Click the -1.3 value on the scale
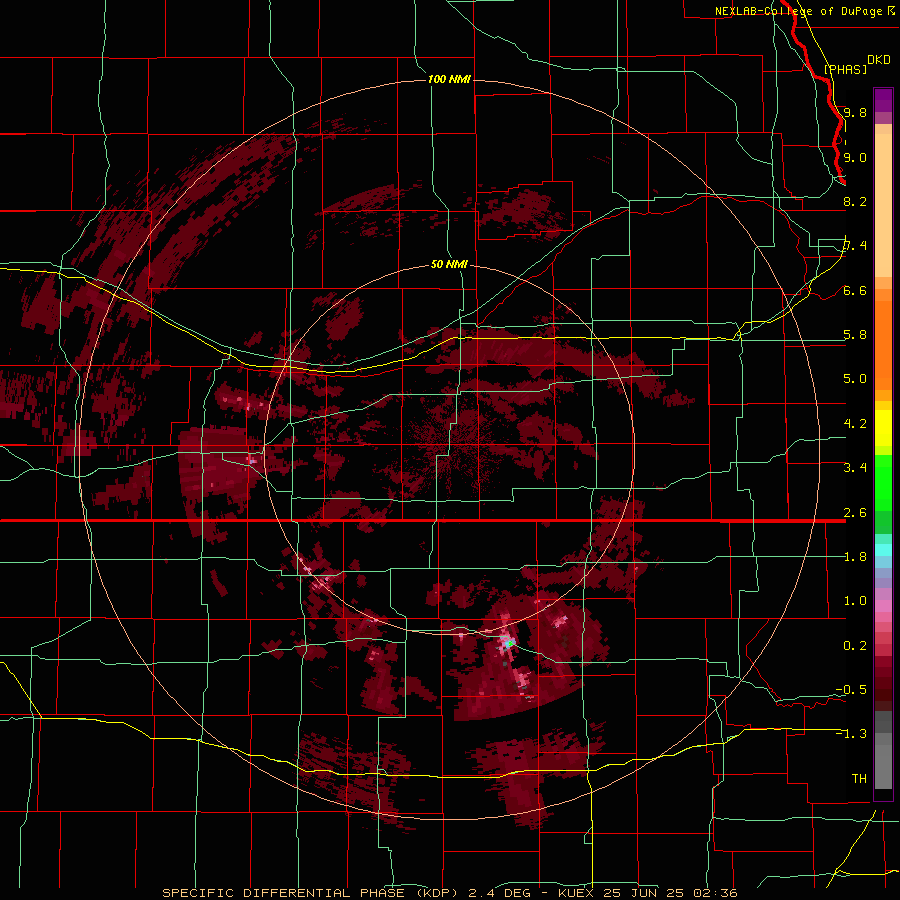 [x=851, y=734]
